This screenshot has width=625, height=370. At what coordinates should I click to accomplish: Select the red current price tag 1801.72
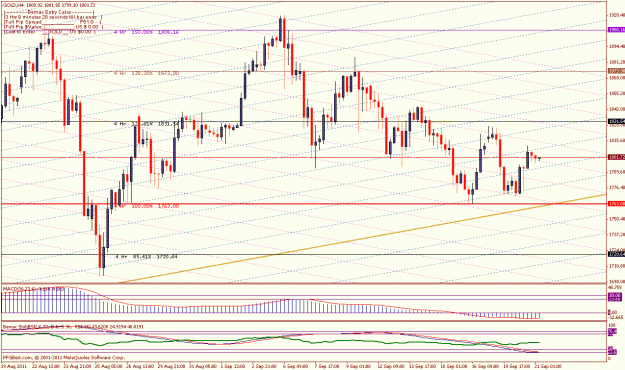click(x=616, y=157)
